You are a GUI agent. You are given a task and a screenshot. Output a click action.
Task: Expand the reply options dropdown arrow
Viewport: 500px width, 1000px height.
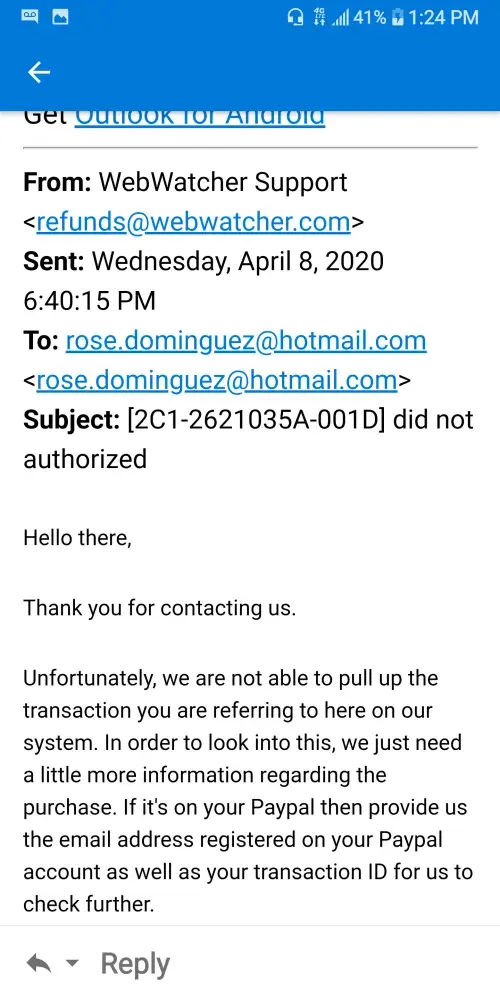click(73, 963)
